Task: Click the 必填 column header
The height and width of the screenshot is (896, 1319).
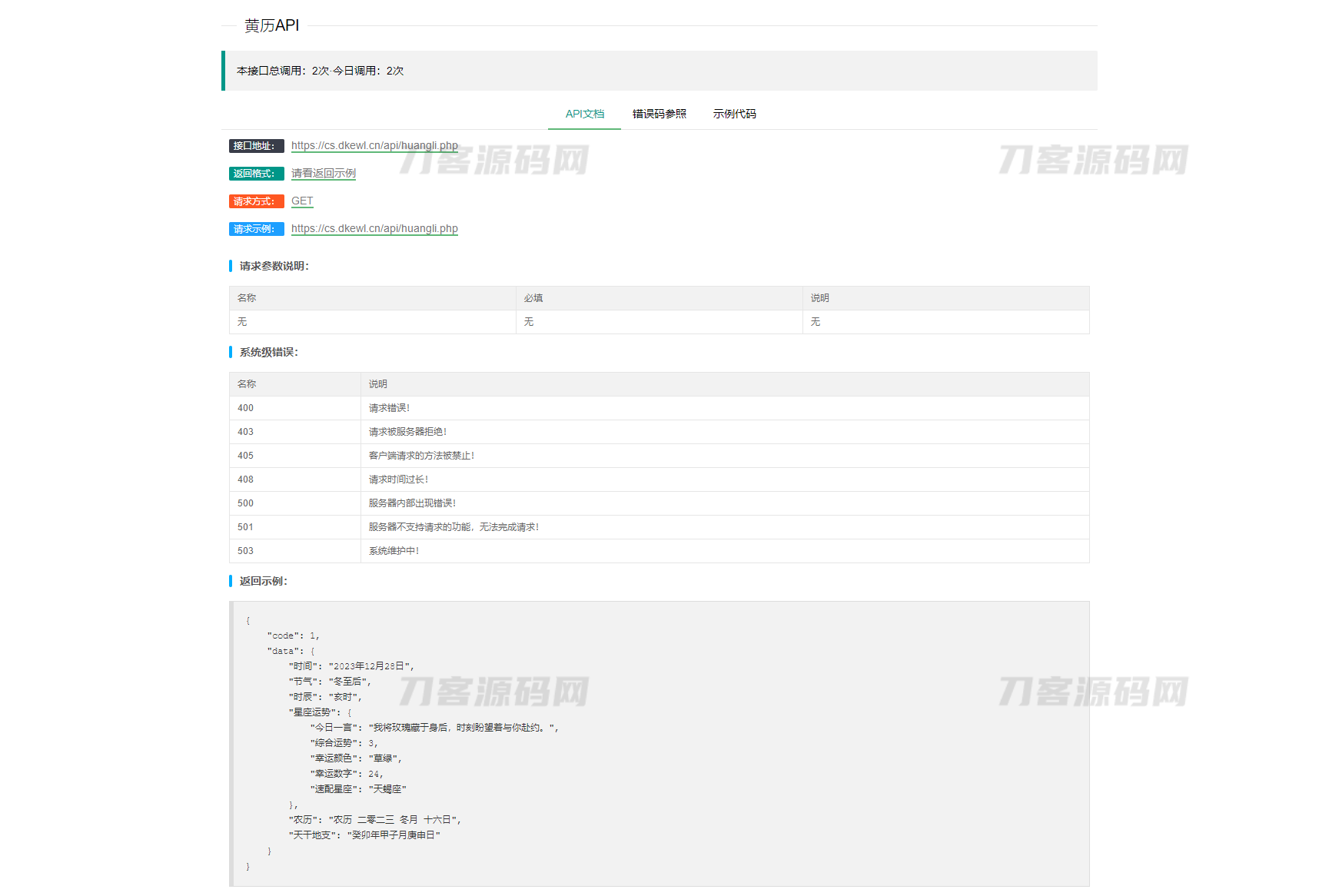Action: tap(533, 298)
